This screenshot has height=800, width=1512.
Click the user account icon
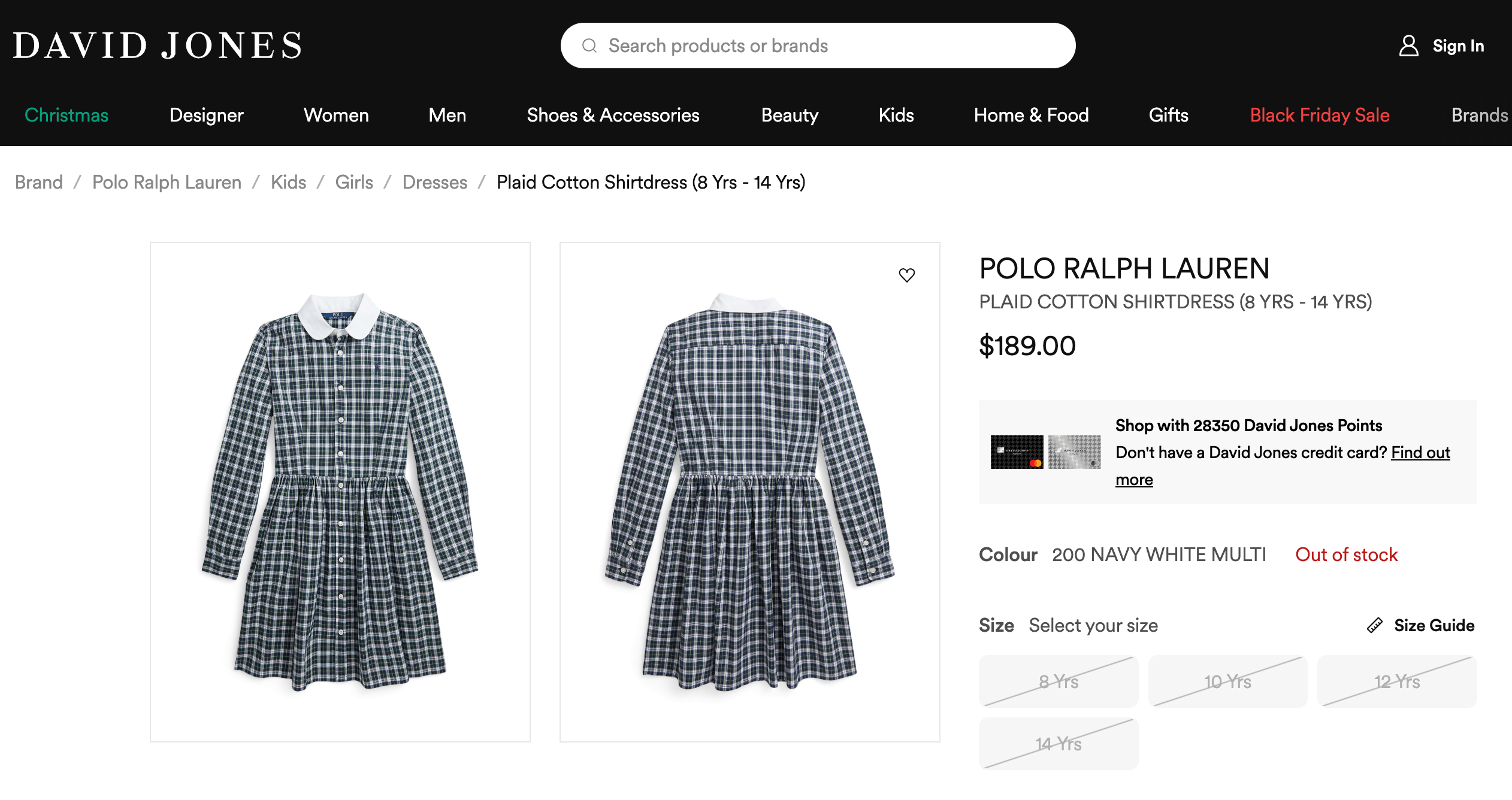click(x=1408, y=46)
